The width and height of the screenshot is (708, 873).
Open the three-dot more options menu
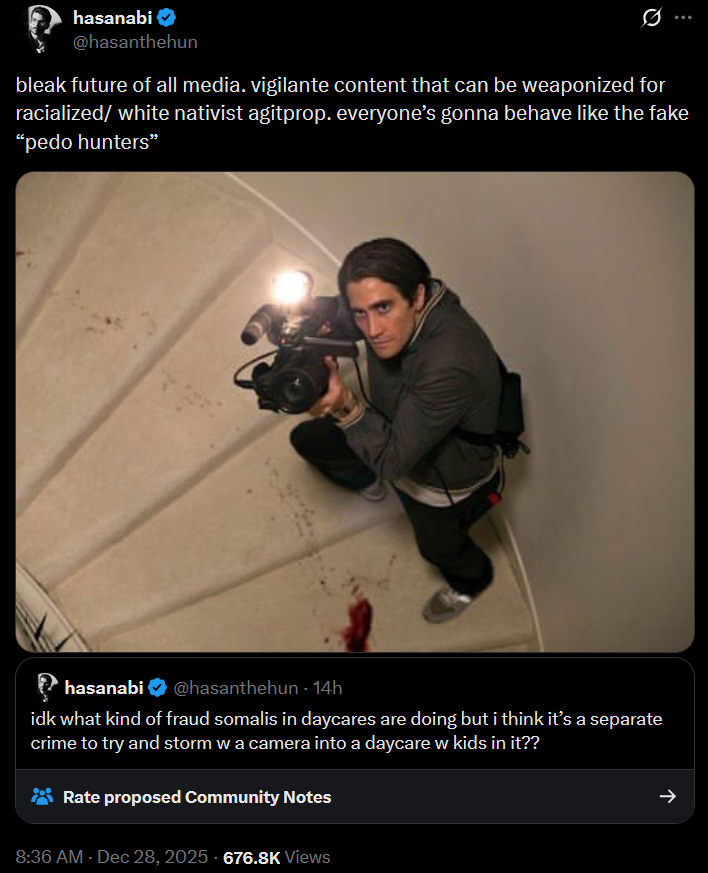point(683,18)
